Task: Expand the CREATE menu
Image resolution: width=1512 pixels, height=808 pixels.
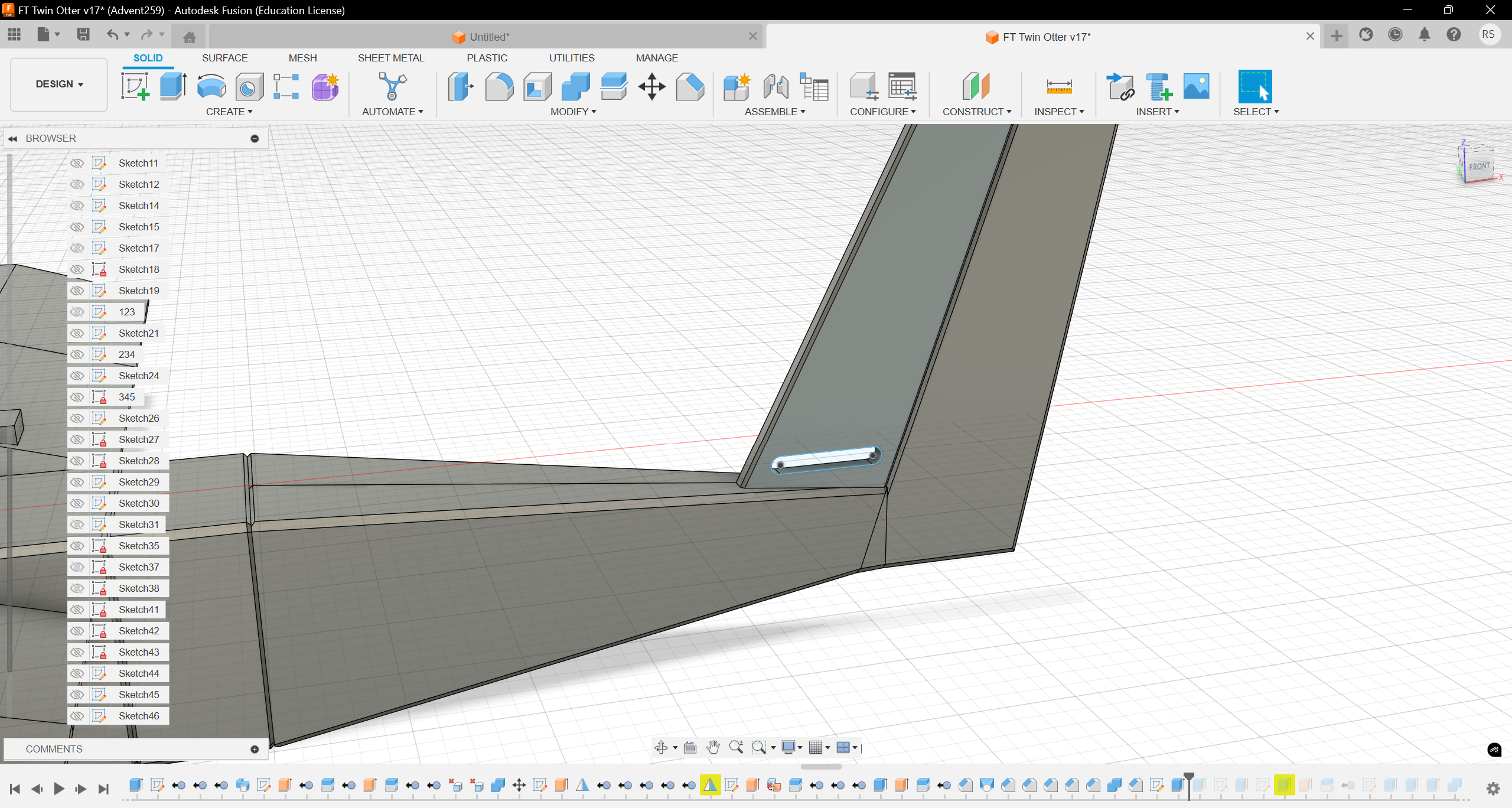Action: pos(229,112)
